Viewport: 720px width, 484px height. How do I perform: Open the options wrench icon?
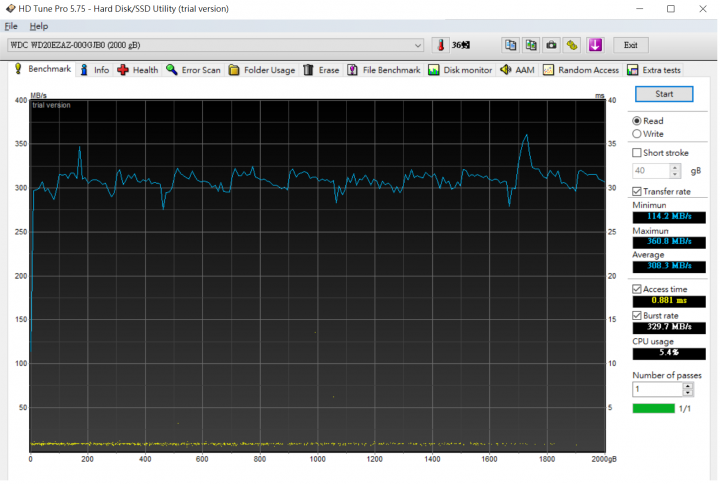572,45
